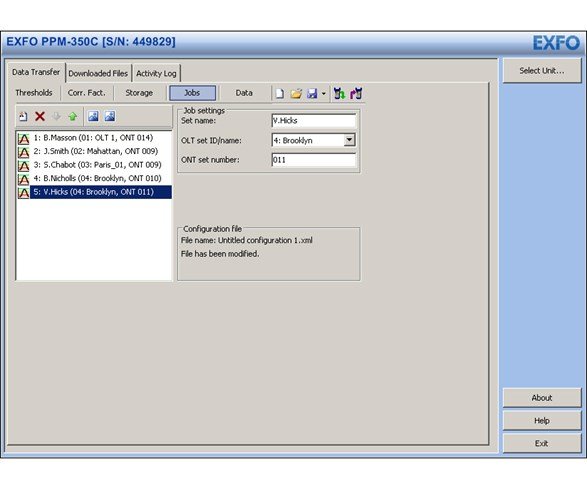This screenshot has height=489, width=587.
Task: Add a new job with the new-job icon
Action: coord(23,116)
